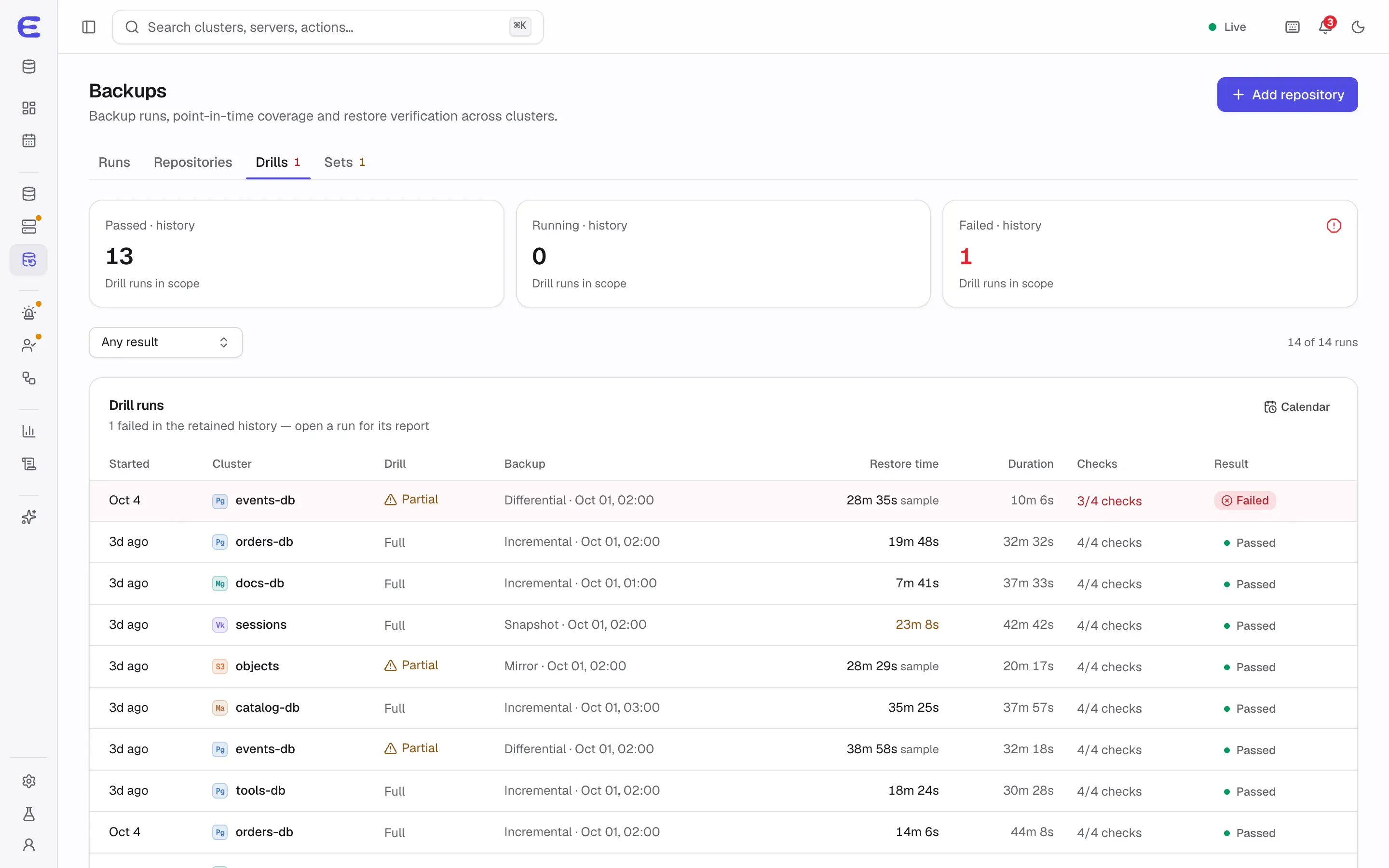Switch to the Repositories tab
Image resolution: width=1389 pixels, height=868 pixels.
(x=193, y=162)
